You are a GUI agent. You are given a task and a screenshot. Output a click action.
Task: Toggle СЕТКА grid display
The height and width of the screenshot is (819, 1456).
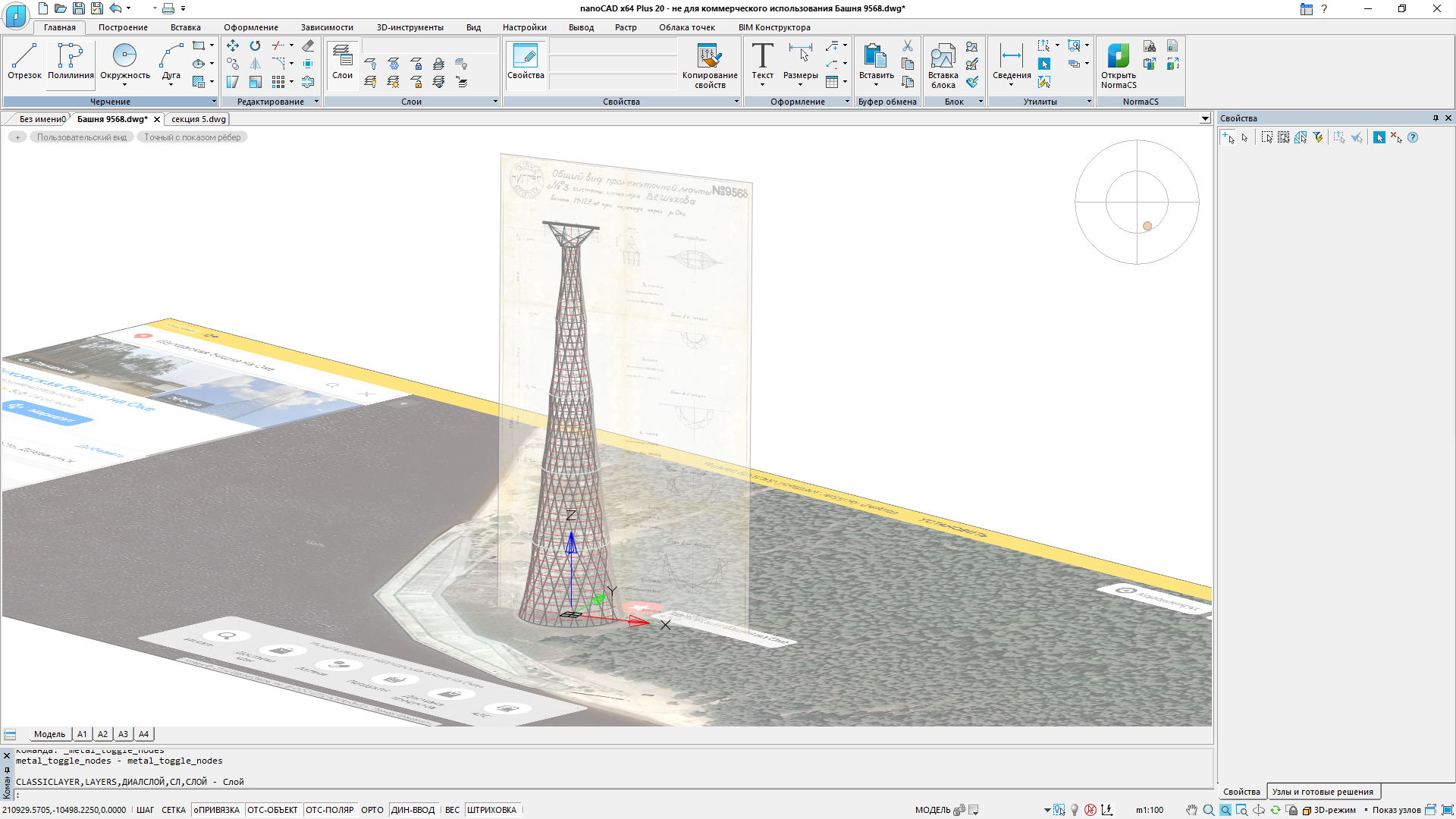173,810
